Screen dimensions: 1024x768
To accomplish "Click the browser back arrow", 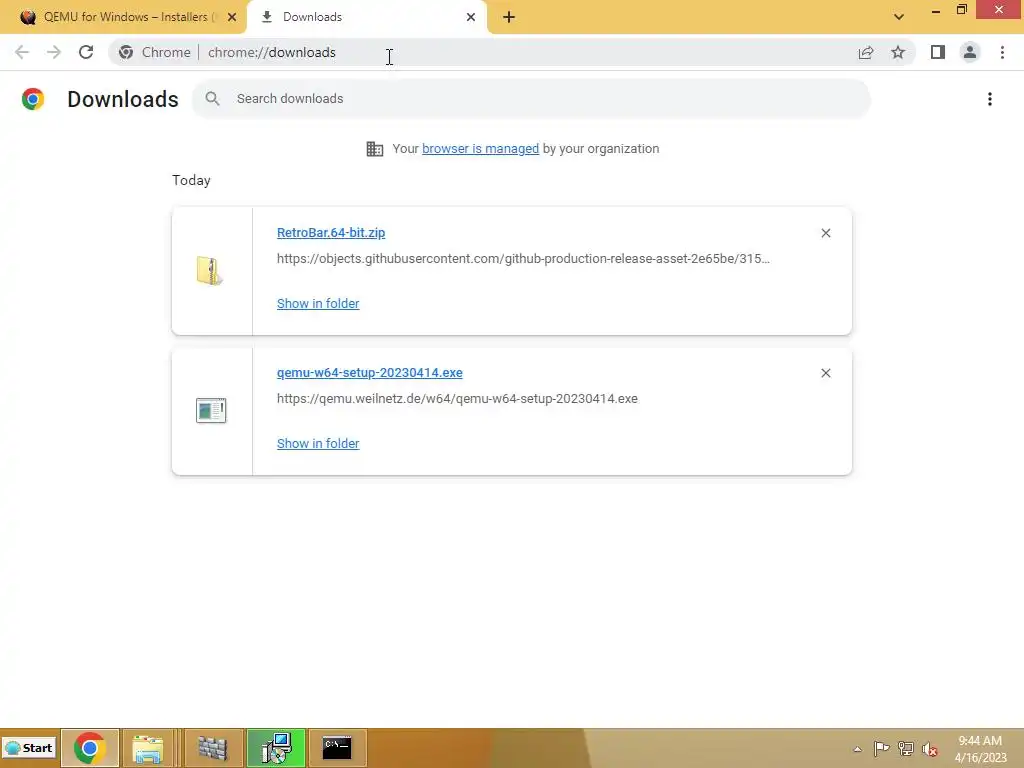I will point(22,52).
